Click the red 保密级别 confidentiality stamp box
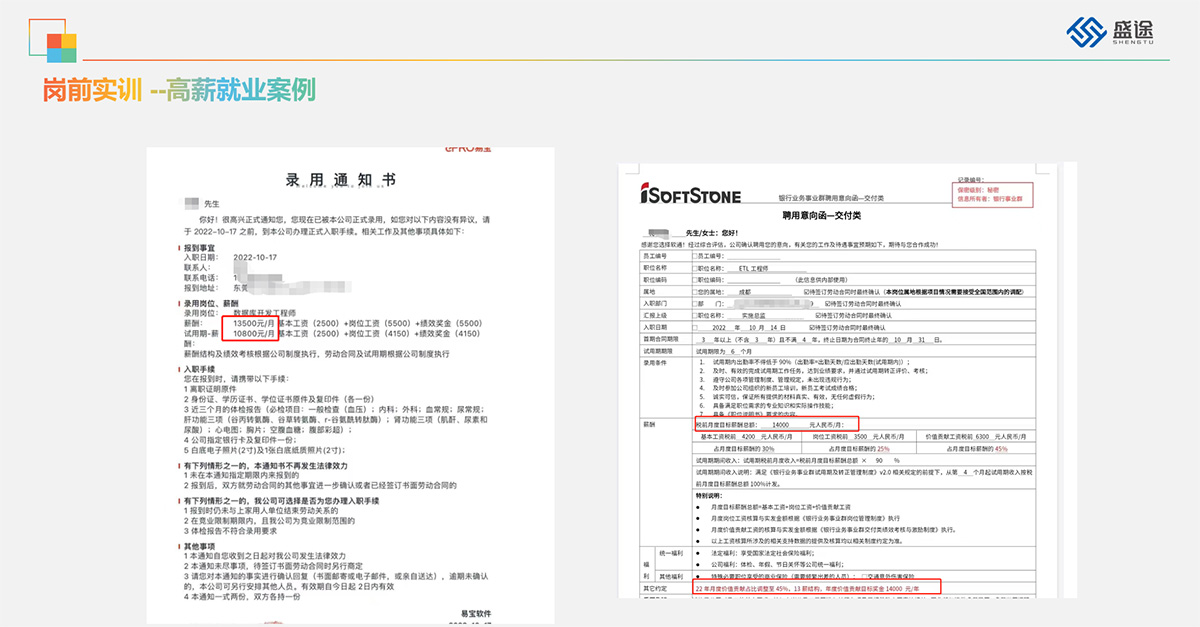The image size is (1200, 627). click(992, 193)
